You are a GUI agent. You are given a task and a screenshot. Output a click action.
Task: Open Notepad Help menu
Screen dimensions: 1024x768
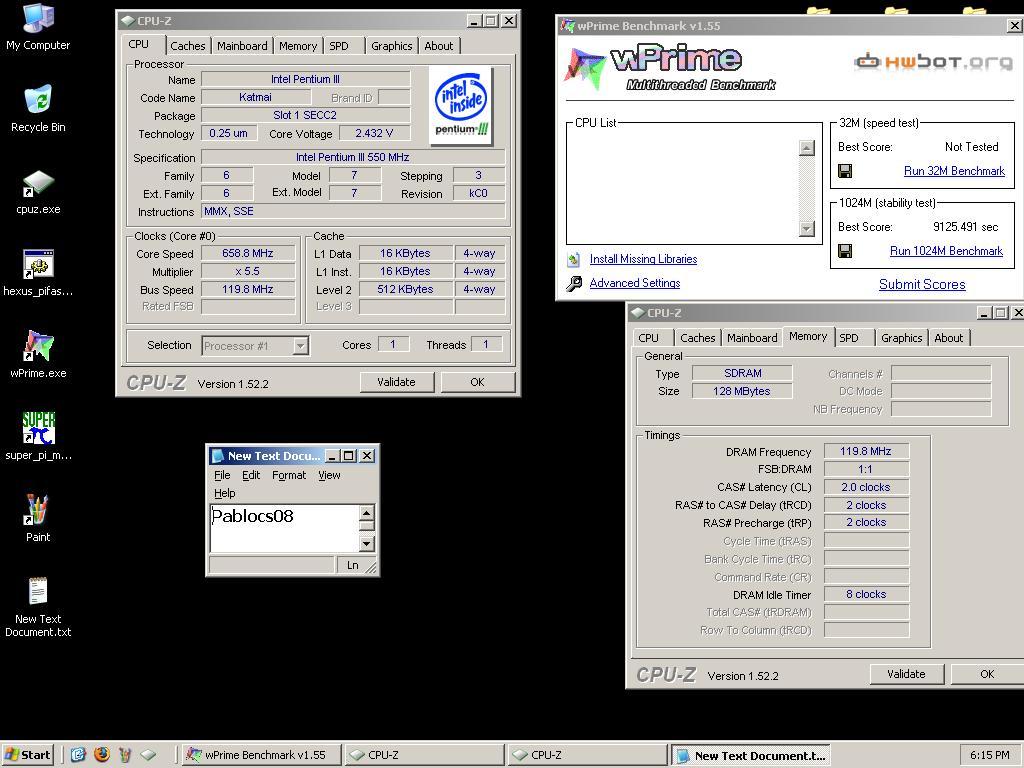click(x=225, y=493)
